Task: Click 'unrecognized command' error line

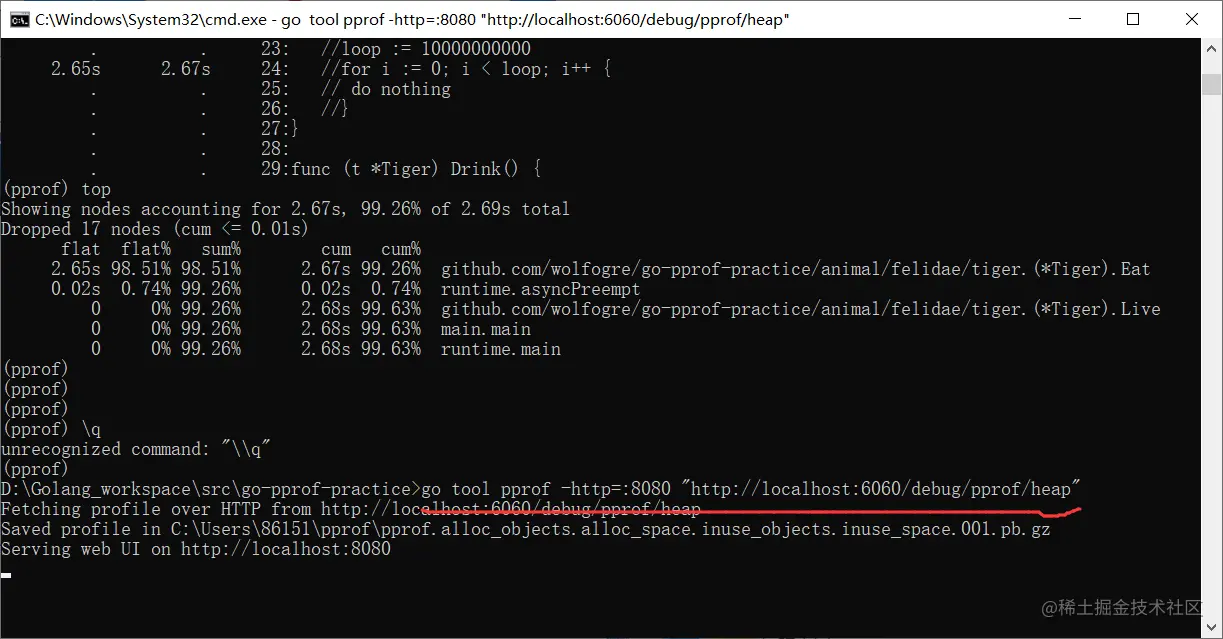Action: [136, 449]
